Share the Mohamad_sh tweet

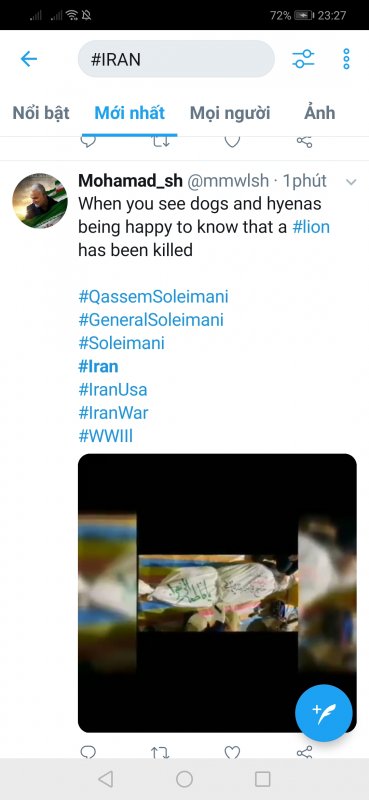(304, 752)
